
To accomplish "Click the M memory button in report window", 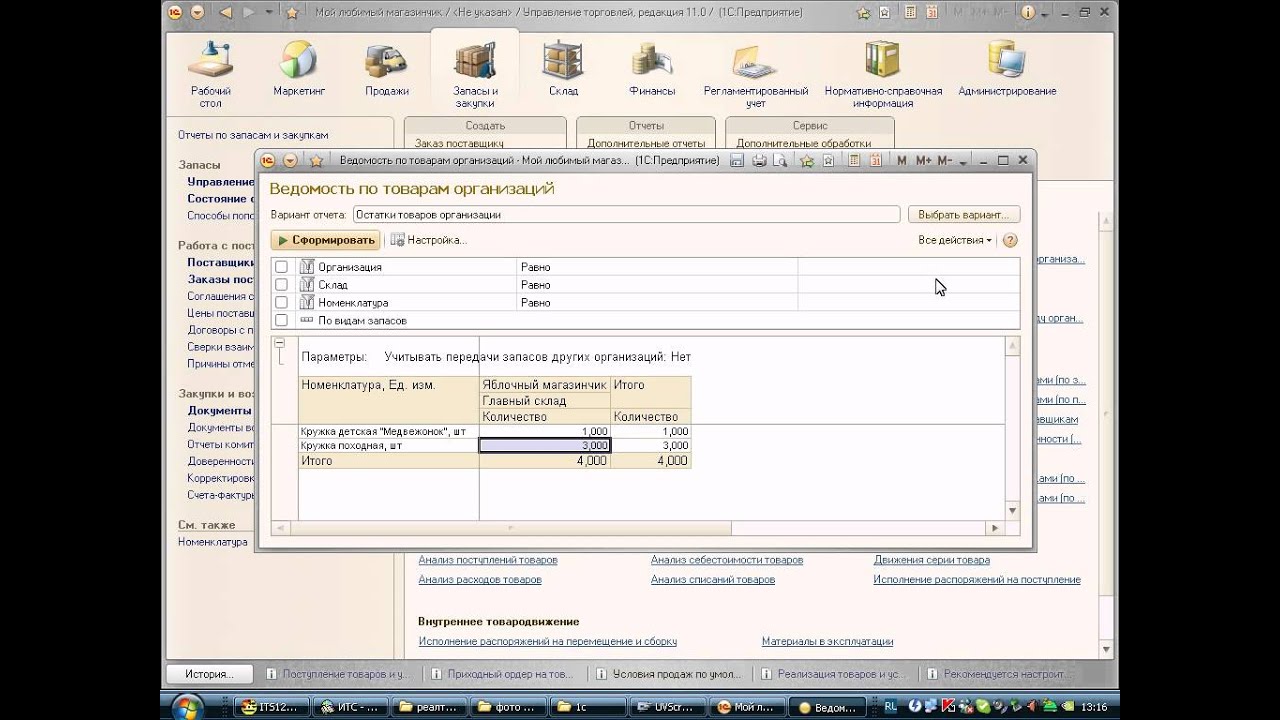I will 902,160.
